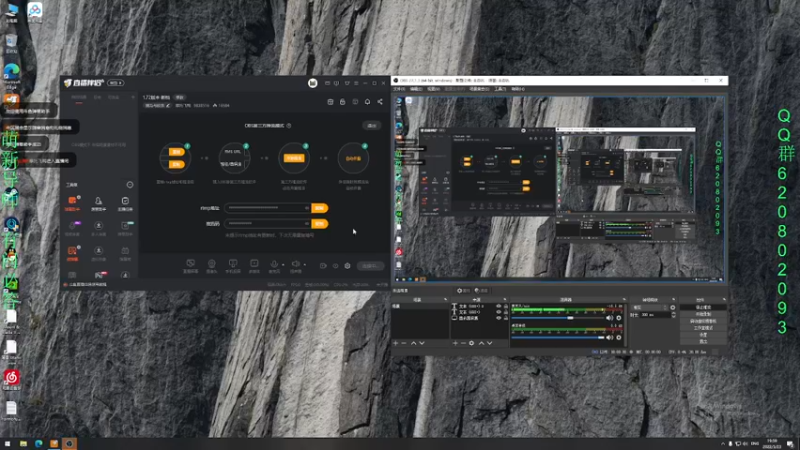
Task: Open the Scene Collection menu in OBS
Action: click(x=479, y=89)
